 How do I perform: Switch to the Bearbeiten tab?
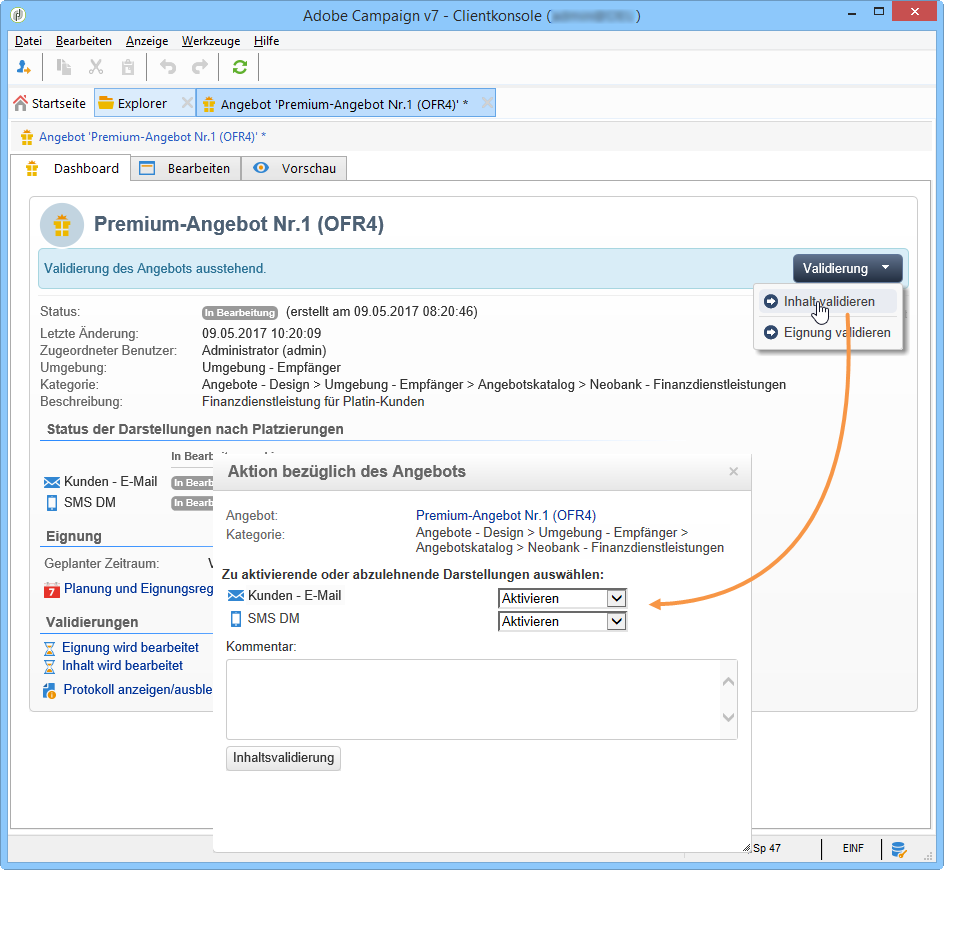[185, 168]
